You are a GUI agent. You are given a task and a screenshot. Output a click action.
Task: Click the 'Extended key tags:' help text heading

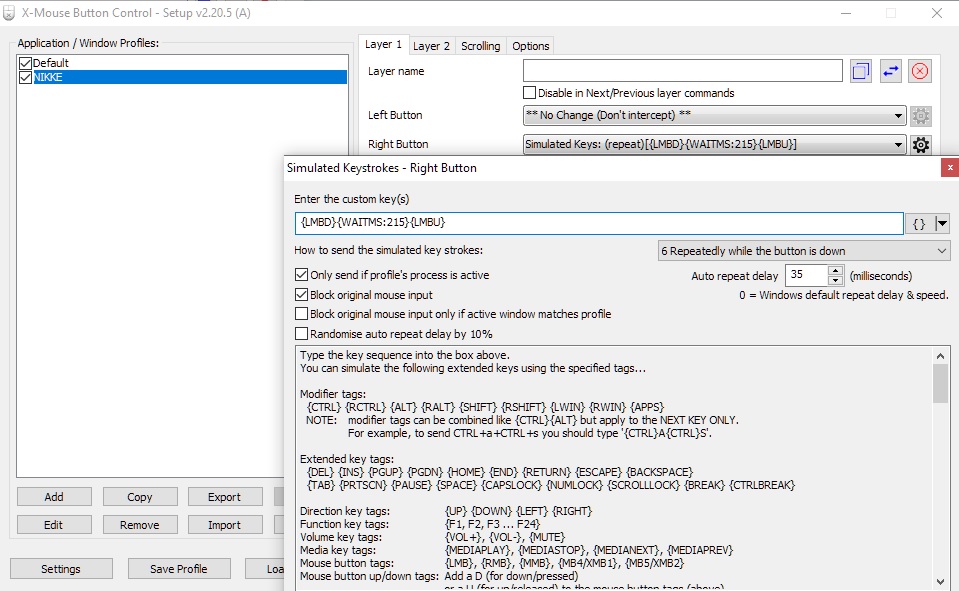coord(347,459)
